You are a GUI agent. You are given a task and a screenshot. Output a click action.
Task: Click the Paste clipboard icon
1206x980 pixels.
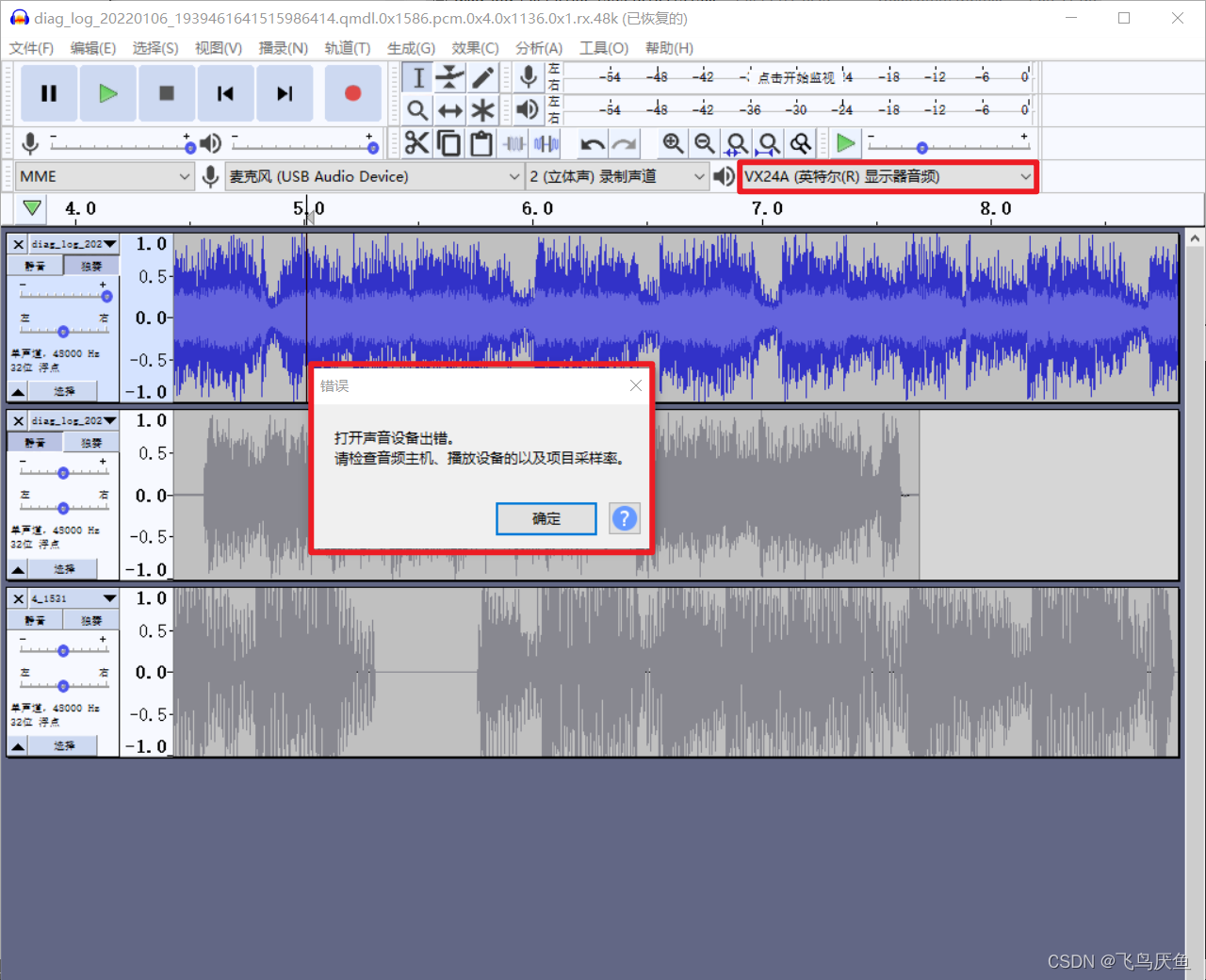481,143
